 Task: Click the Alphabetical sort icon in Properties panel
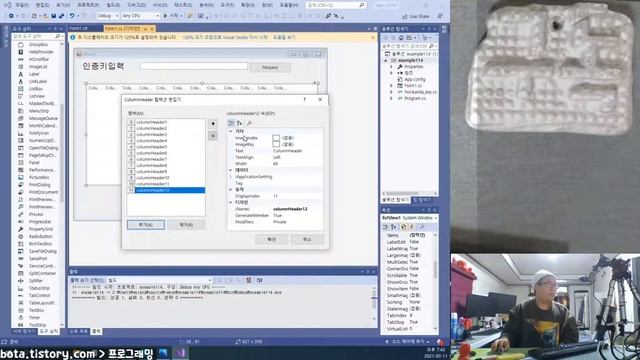coord(394,227)
